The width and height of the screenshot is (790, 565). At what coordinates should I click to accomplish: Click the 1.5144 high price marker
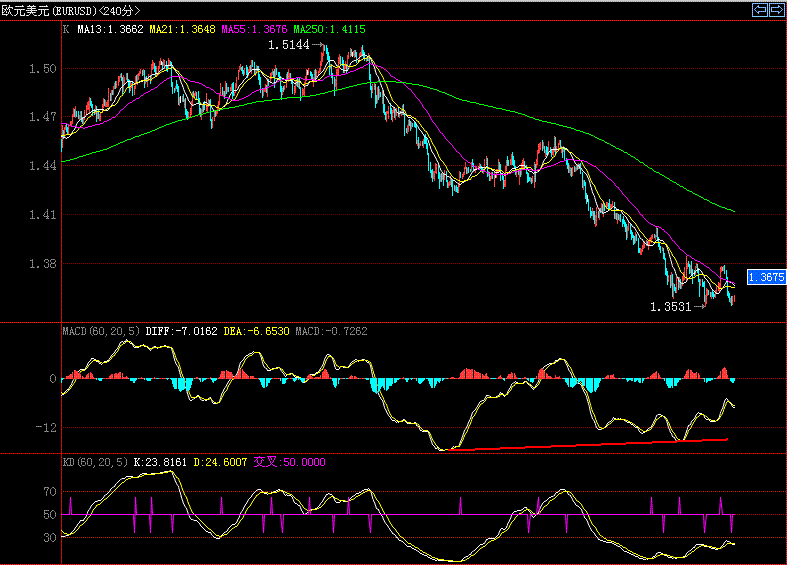[x=288, y=45]
